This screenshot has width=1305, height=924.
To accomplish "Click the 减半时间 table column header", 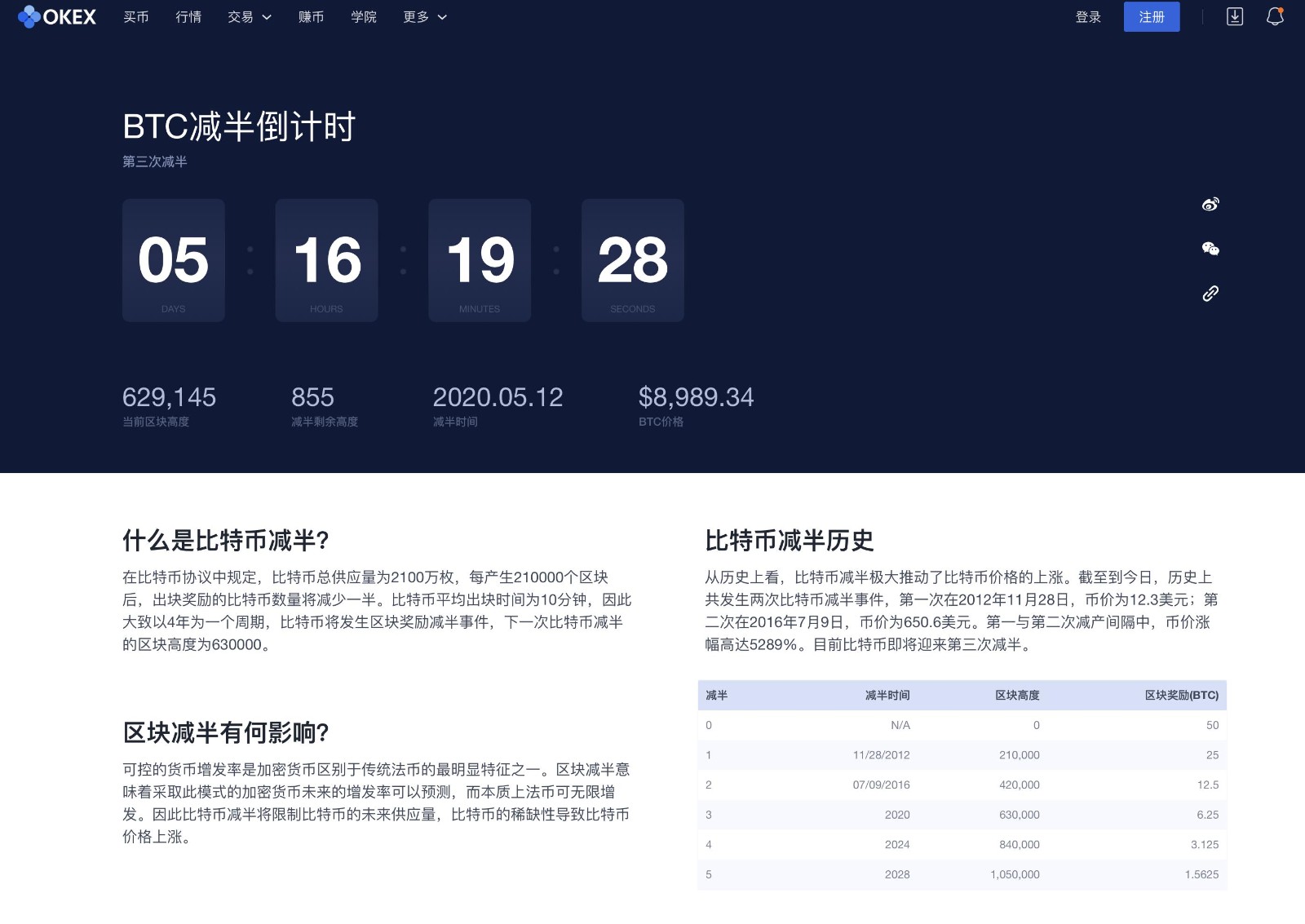I will tap(887, 695).
